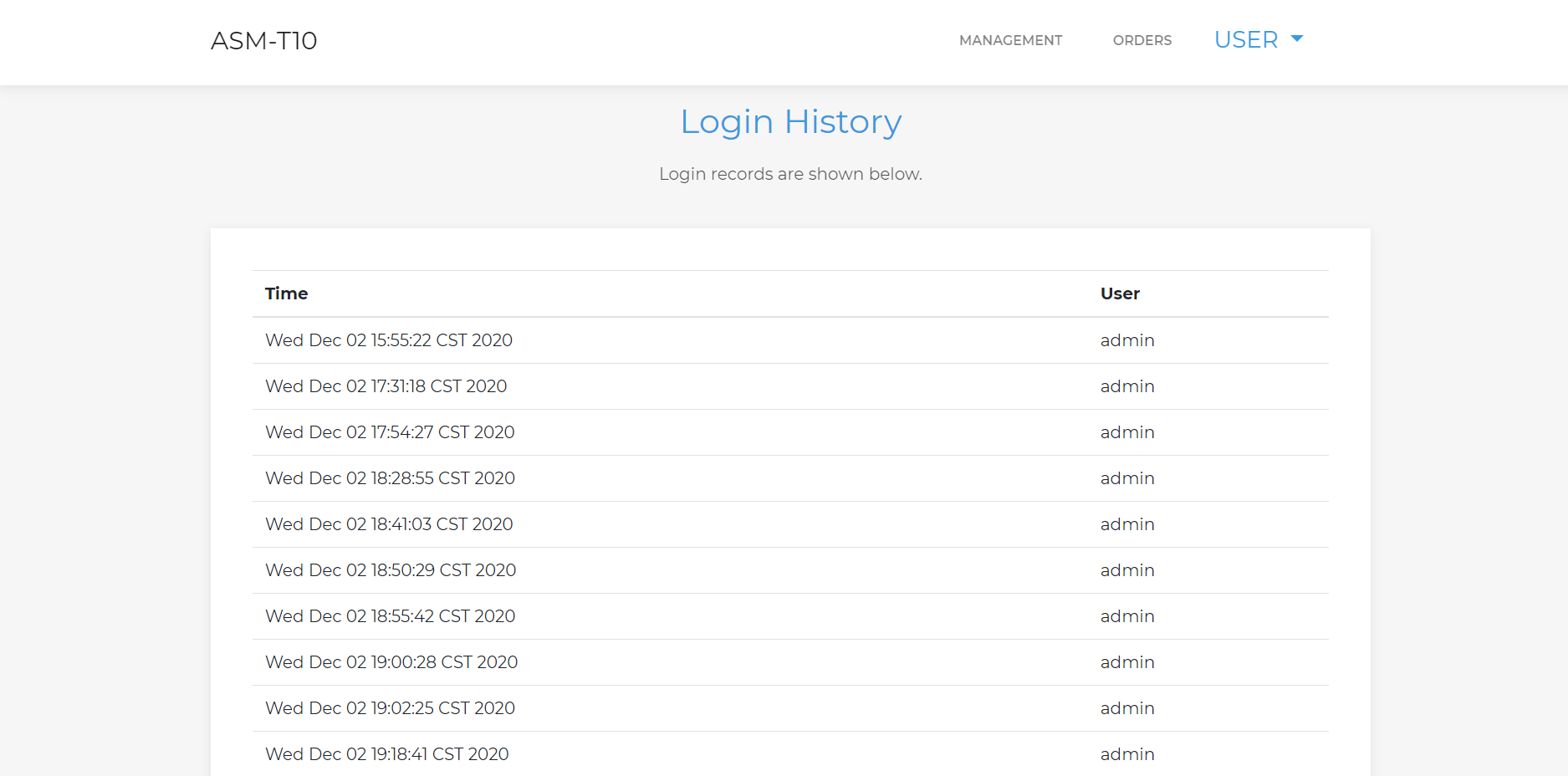Click the User column header
1568x776 pixels.
(1120, 294)
